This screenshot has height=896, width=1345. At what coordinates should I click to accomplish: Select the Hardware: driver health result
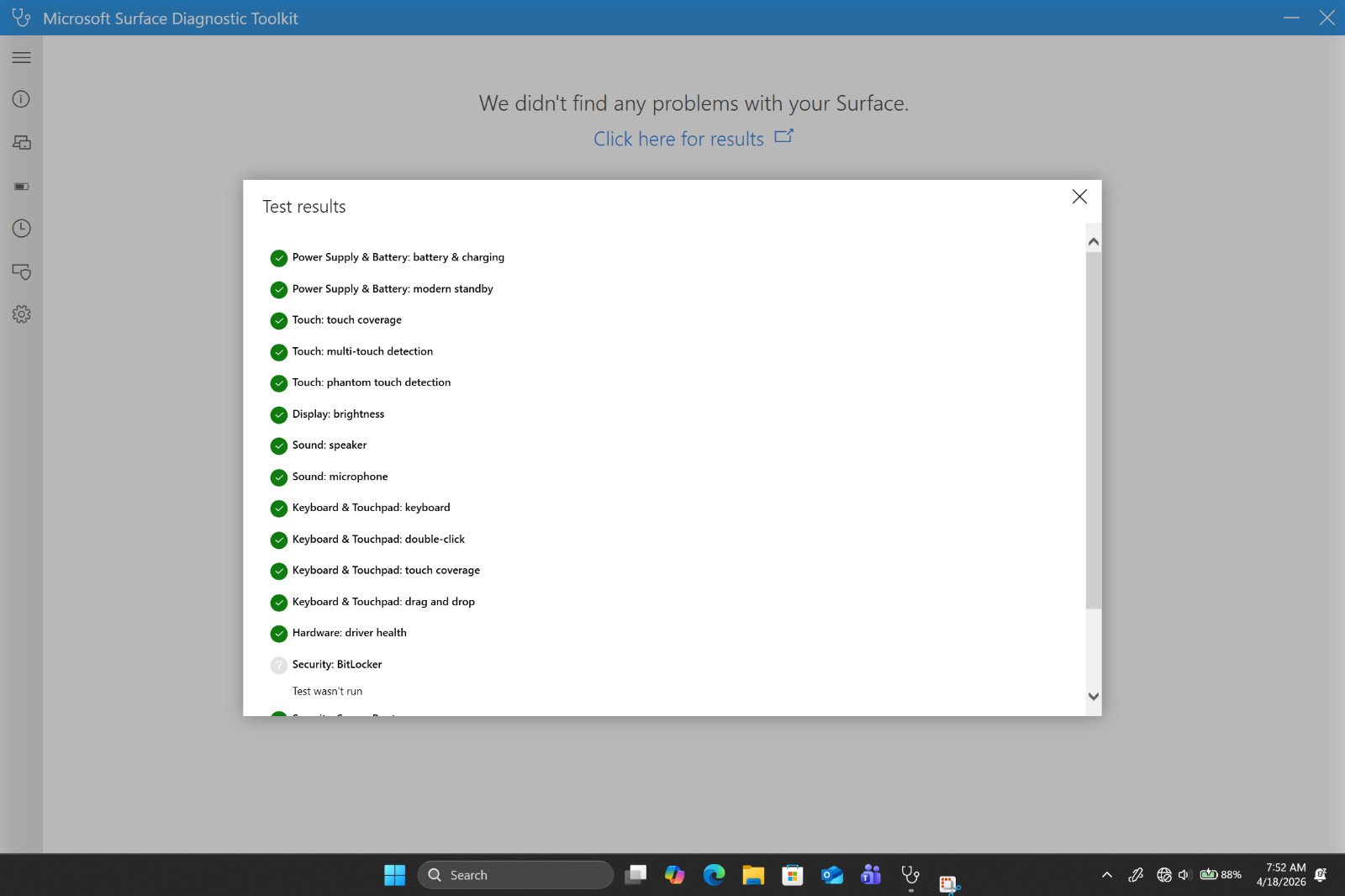point(349,633)
